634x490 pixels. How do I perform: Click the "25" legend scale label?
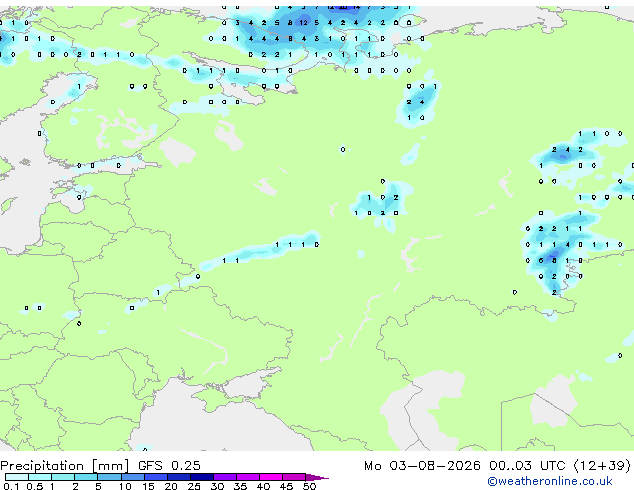pyautogui.click(x=194, y=486)
